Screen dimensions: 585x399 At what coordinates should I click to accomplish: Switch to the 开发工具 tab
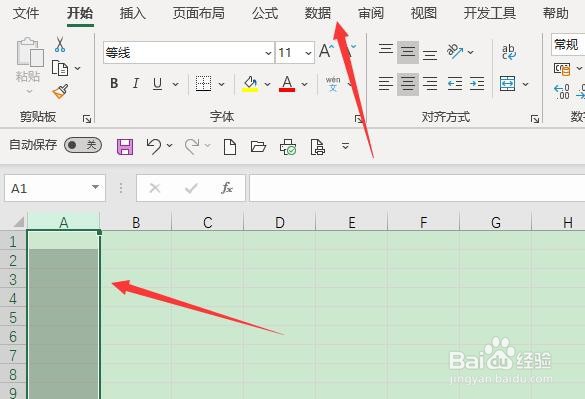490,14
